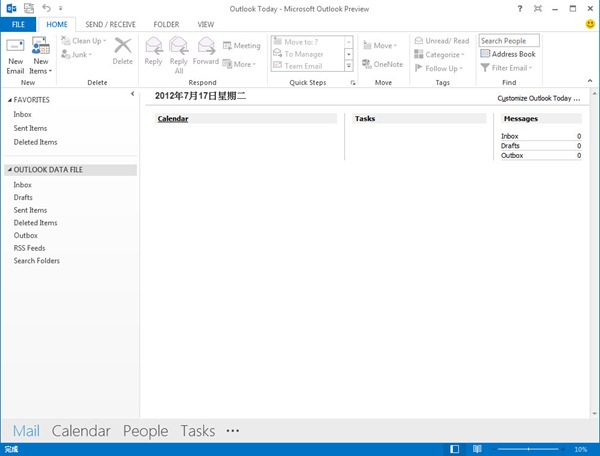Switch to Normal view status bar icon
Viewport: 600px width, 456px height.
(454, 449)
